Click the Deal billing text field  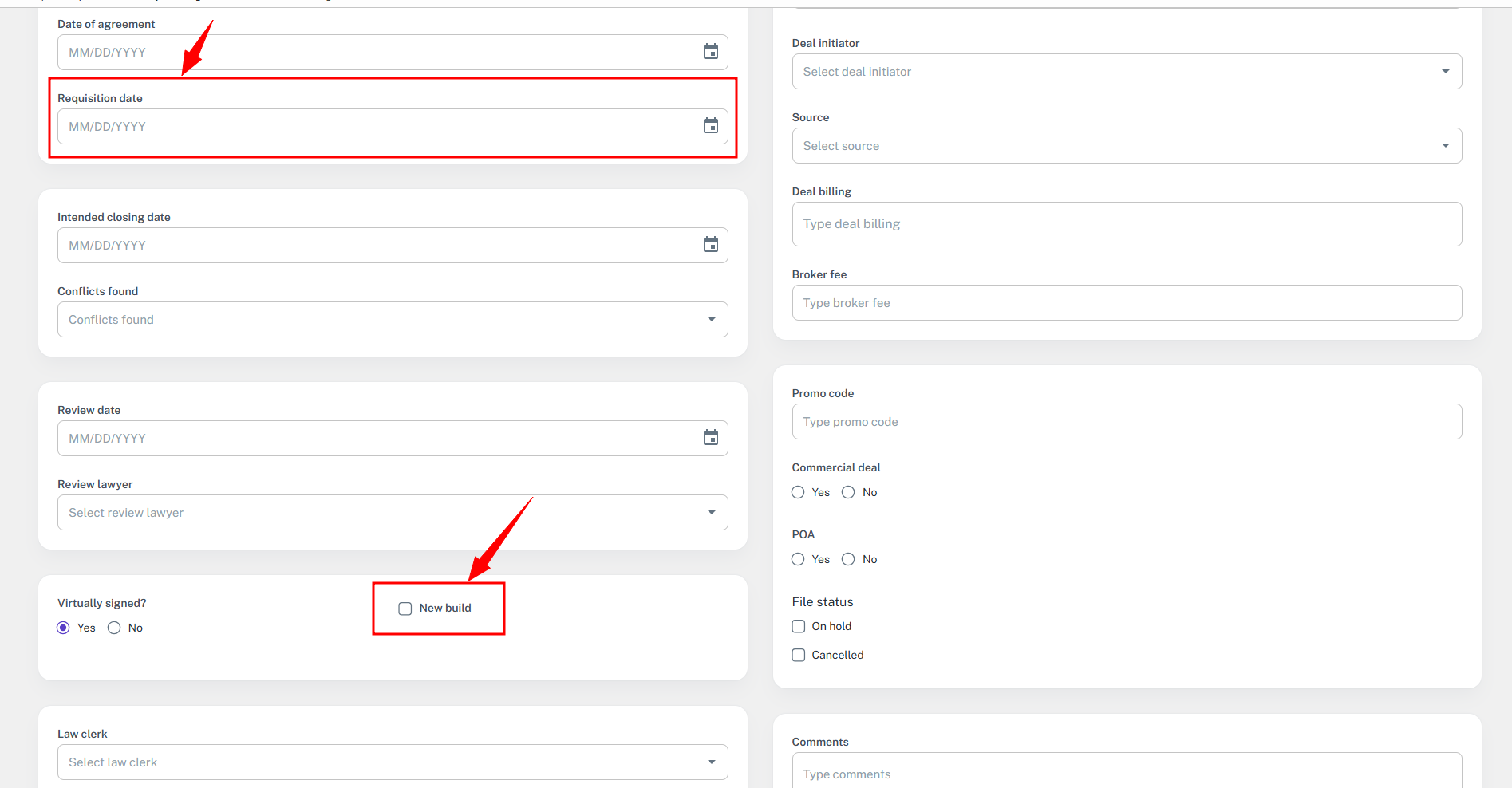coord(1126,224)
